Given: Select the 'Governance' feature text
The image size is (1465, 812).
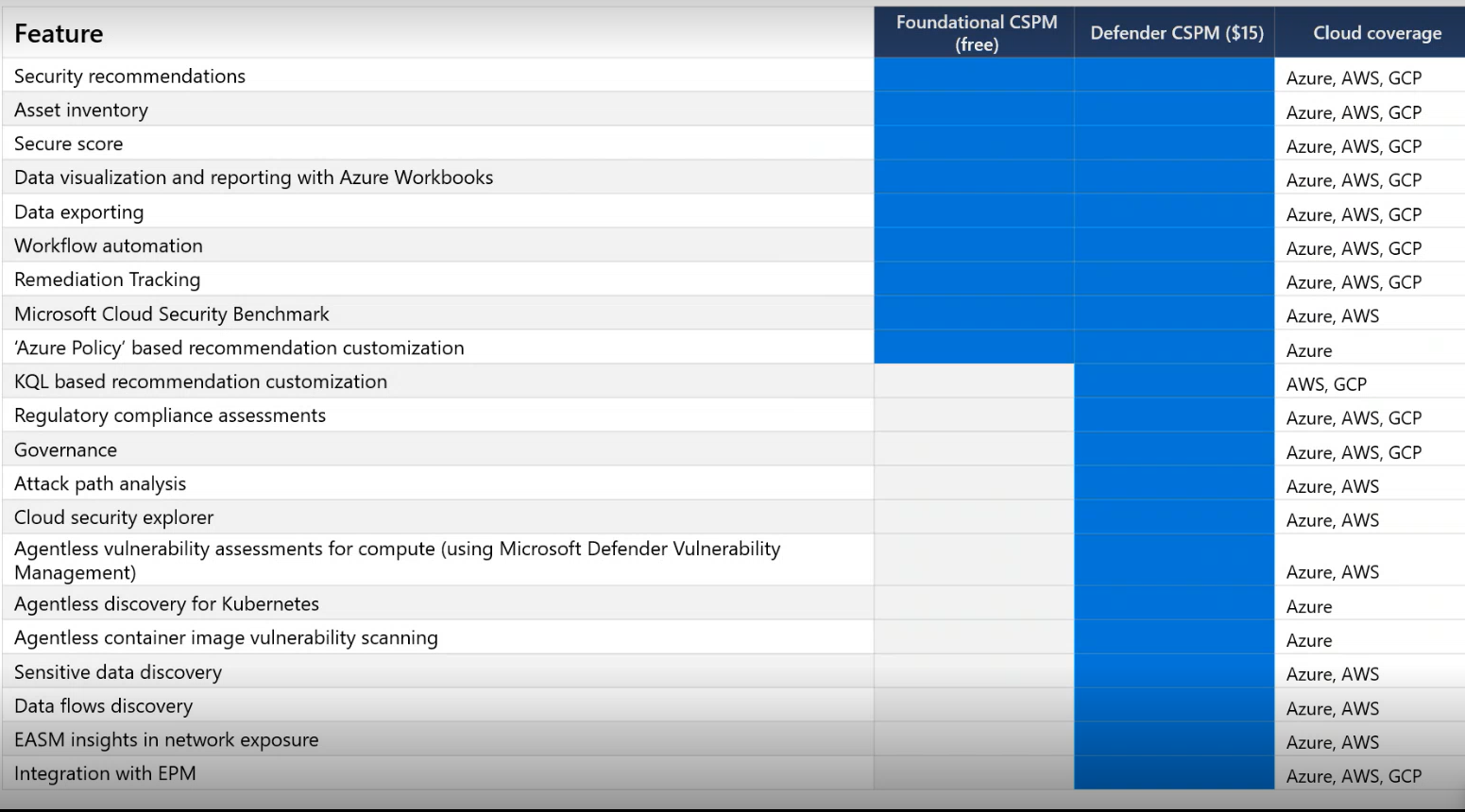Looking at the screenshot, I should tap(65, 450).
